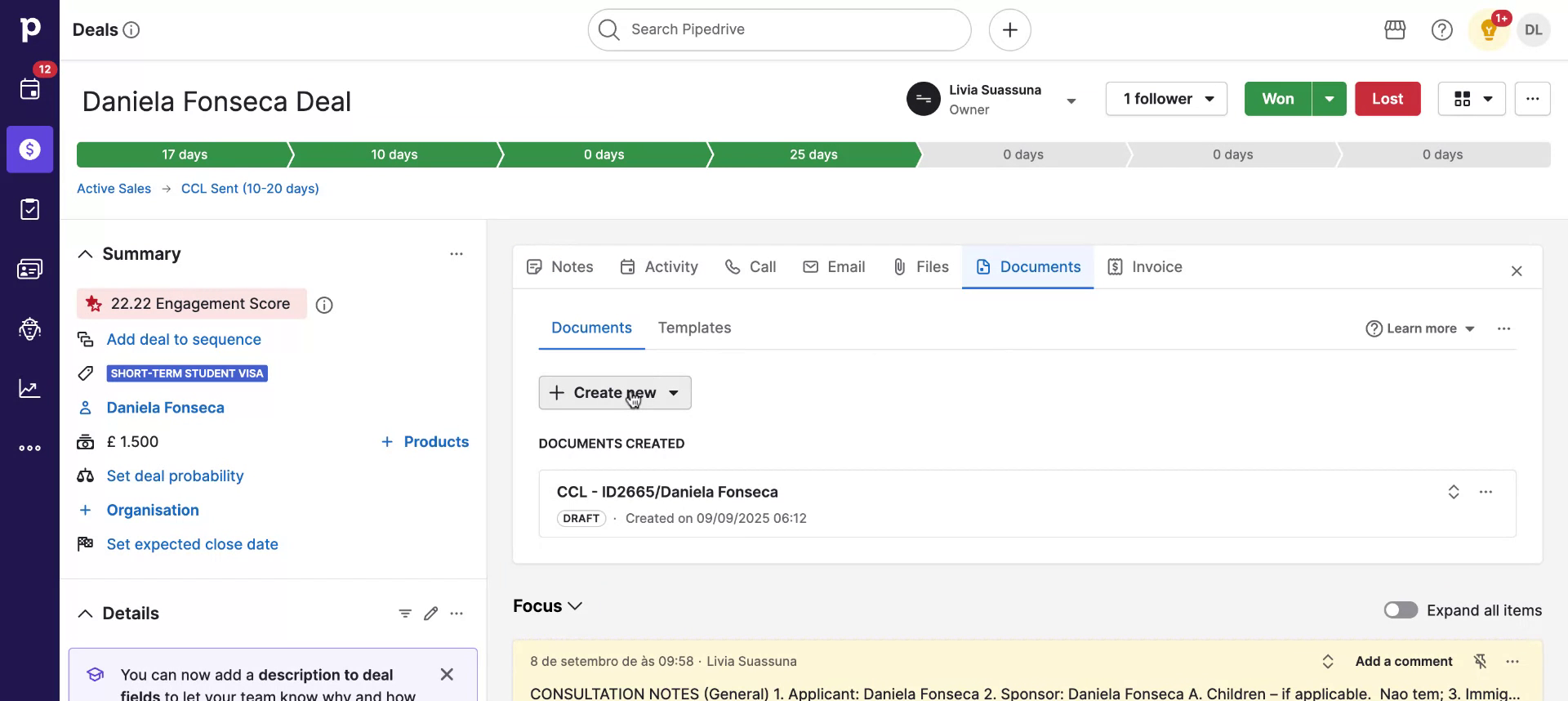Open Active Sales pipeline breadcrumb

[x=114, y=189]
